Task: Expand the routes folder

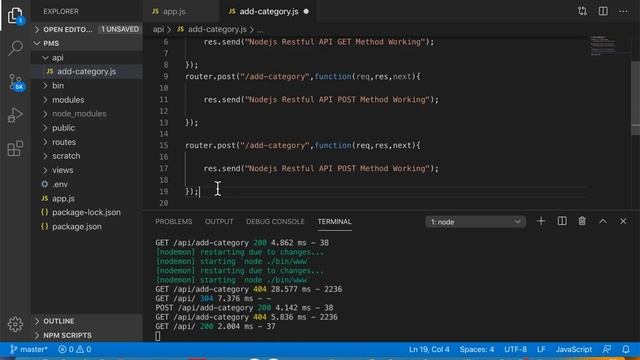Action: [87, 142]
